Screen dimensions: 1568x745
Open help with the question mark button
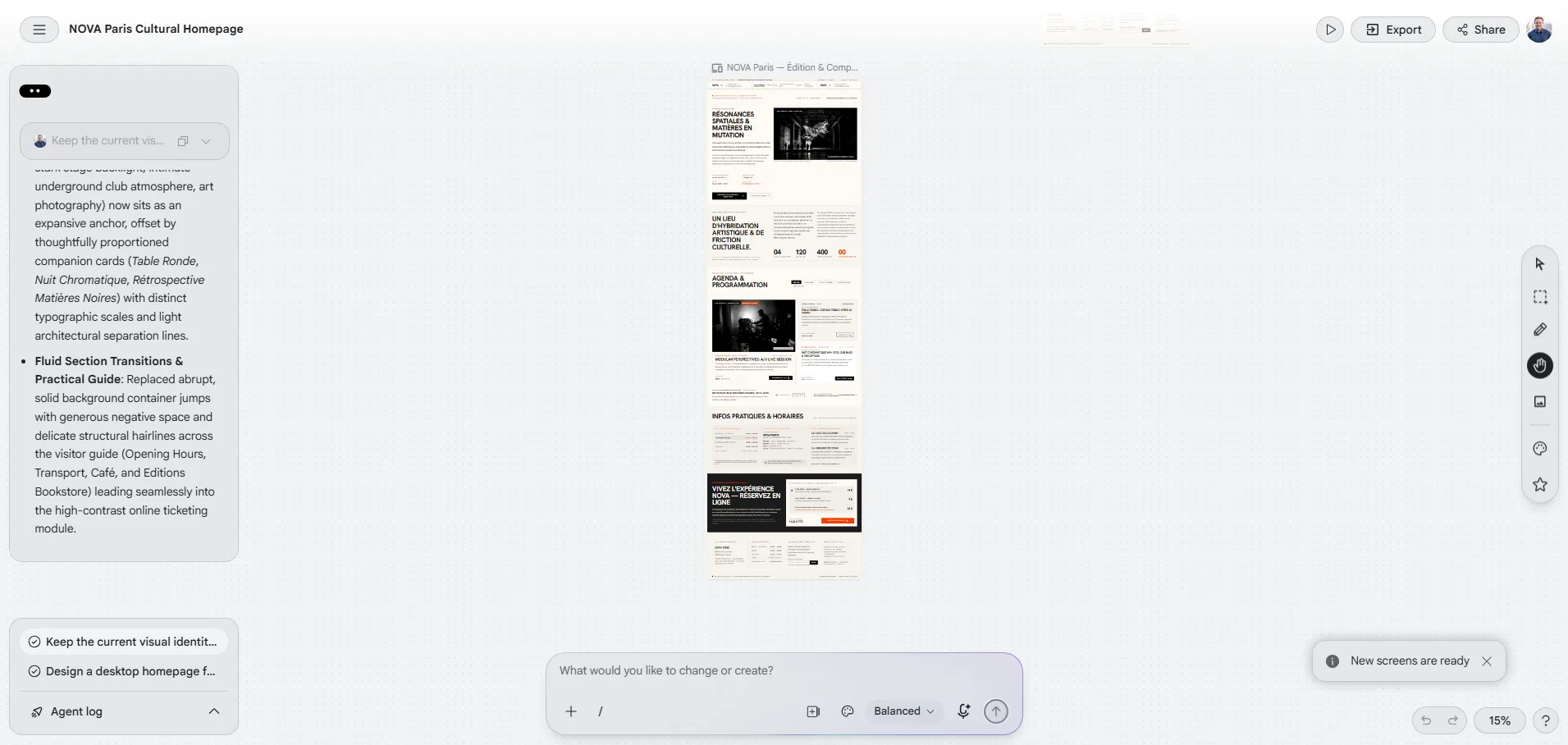point(1546,720)
